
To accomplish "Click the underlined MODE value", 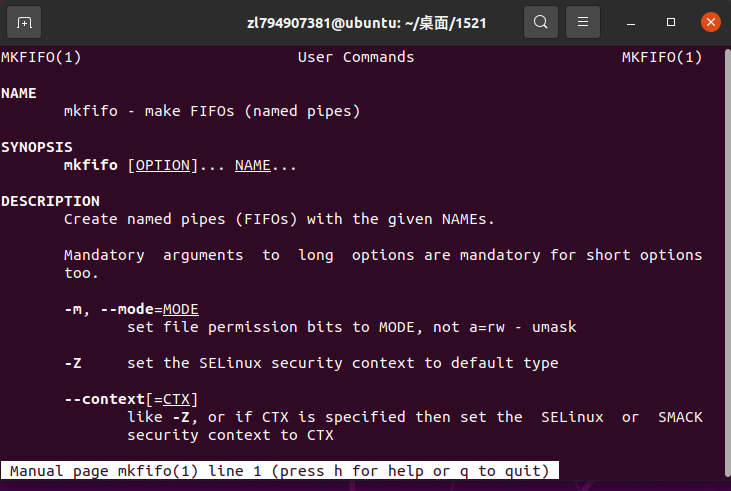I will tap(180, 310).
